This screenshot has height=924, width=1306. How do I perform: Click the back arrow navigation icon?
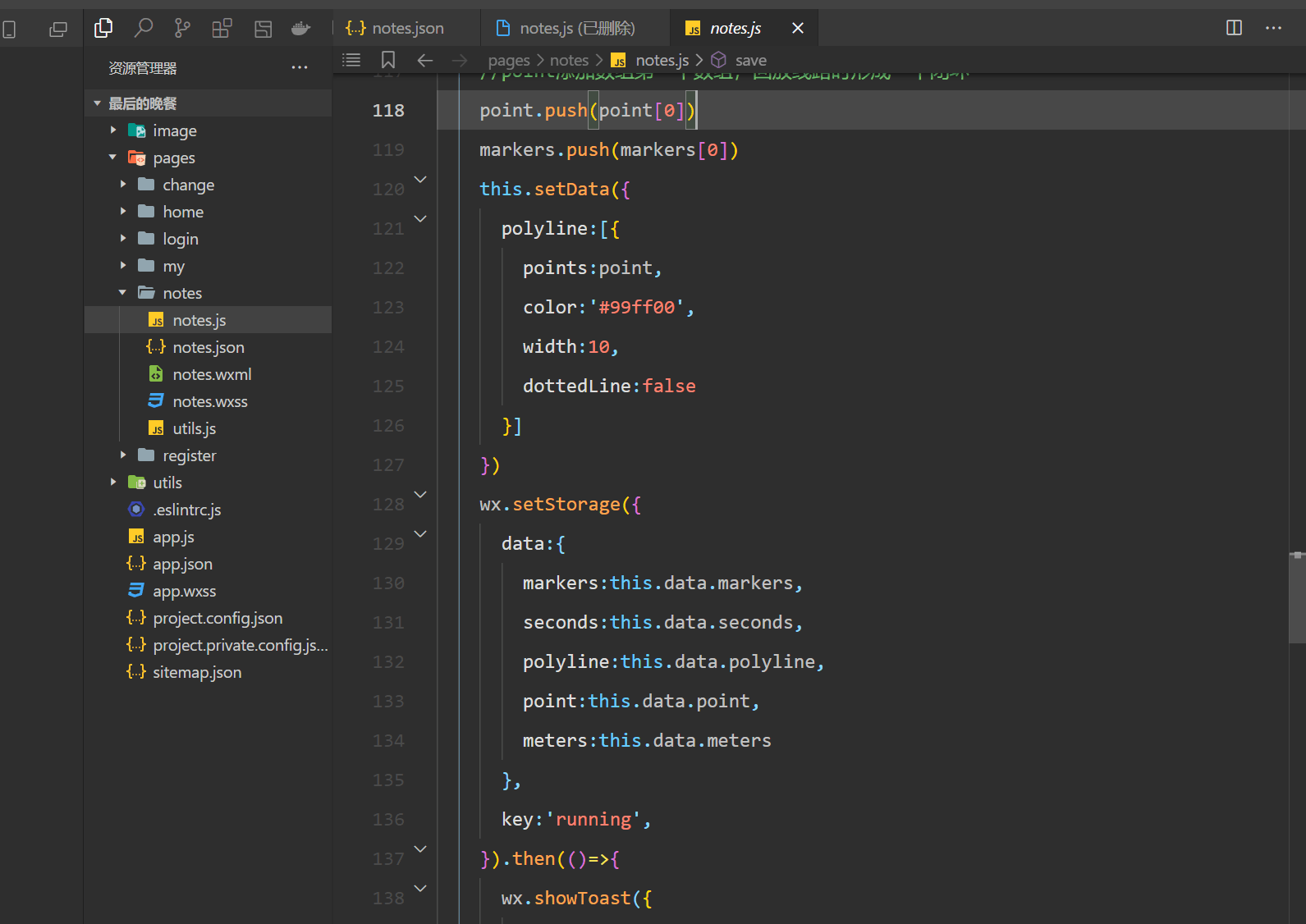pyautogui.click(x=424, y=60)
